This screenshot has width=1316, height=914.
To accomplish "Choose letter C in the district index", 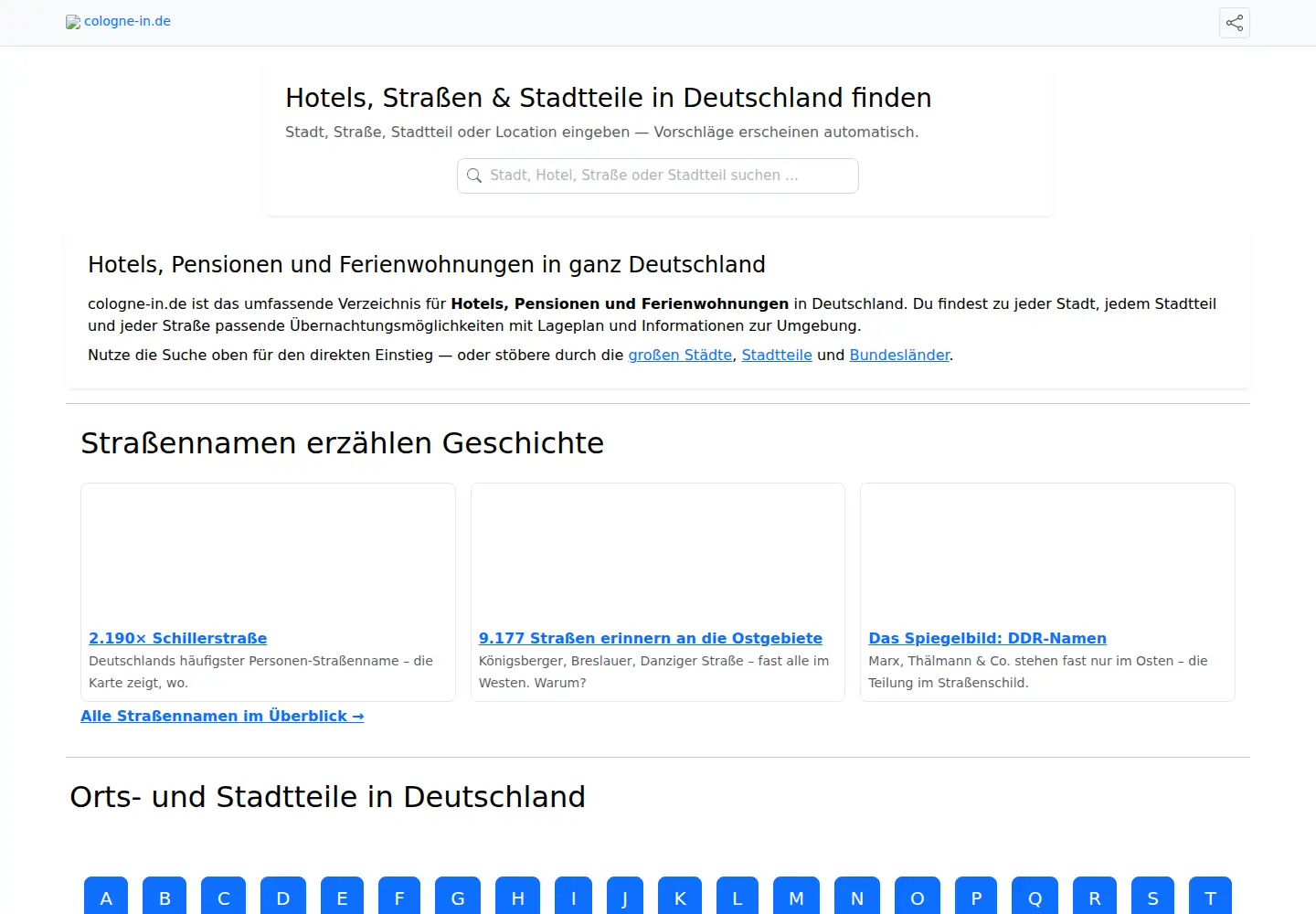I will pyautogui.click(x=224, y=898).
